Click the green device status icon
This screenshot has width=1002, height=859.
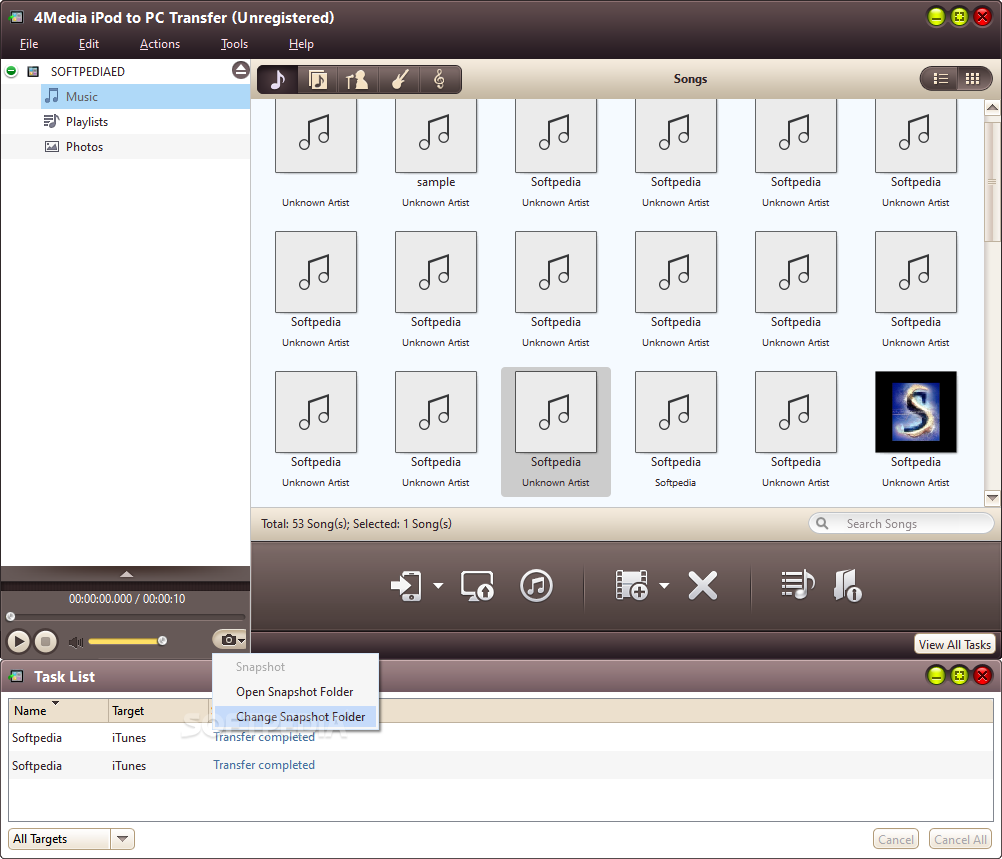tap(12, 71)
